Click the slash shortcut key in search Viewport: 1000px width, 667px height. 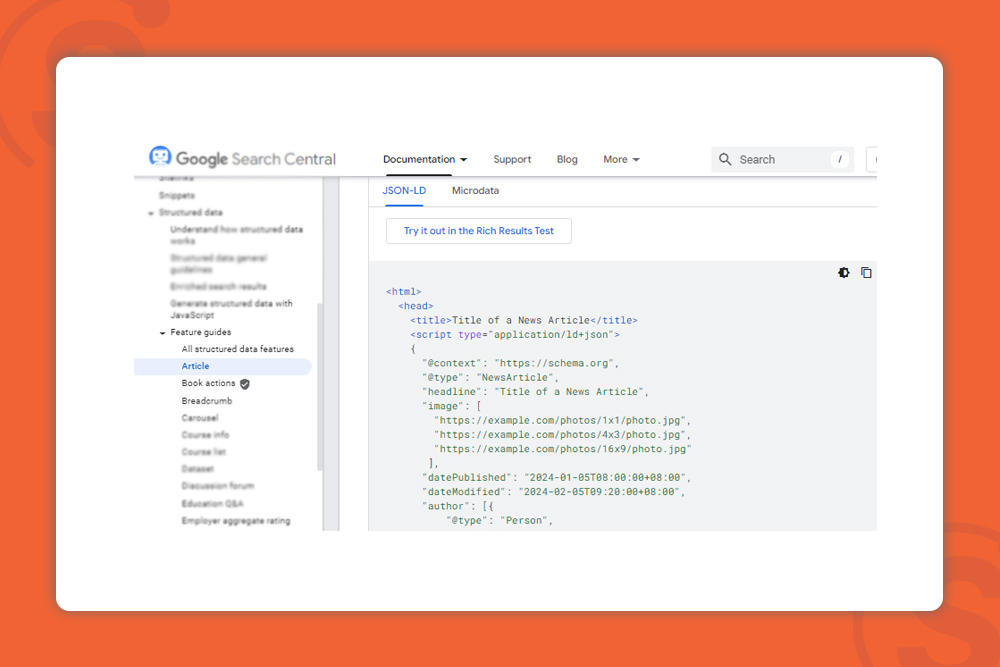coord(840,159)
